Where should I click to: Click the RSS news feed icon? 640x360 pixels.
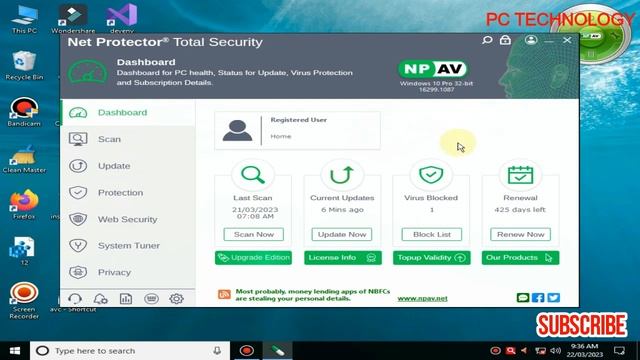click(x=224, y=294)
